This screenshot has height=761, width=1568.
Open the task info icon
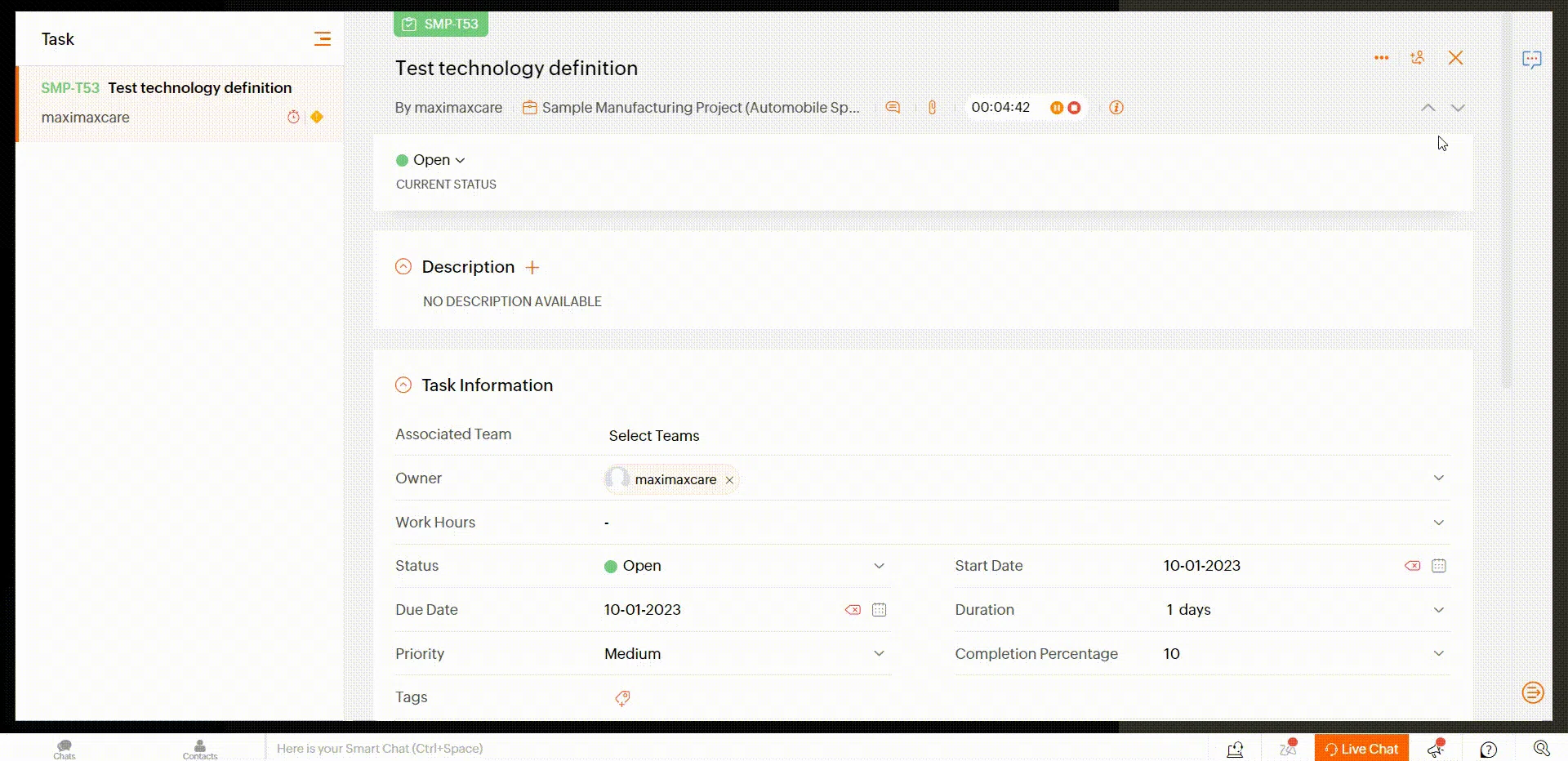1116,108
